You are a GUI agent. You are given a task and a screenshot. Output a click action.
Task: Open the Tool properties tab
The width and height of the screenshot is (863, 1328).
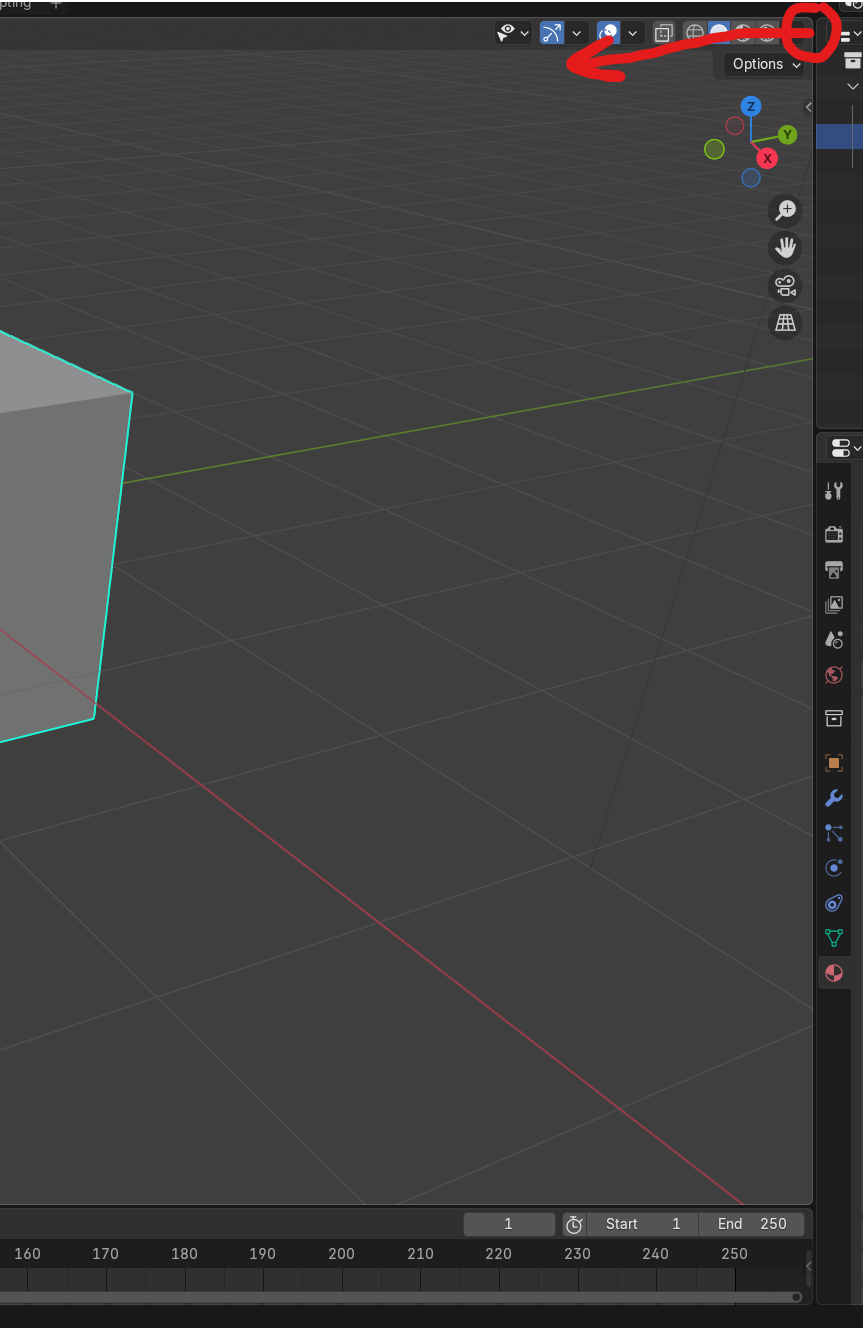click(834, 491)
